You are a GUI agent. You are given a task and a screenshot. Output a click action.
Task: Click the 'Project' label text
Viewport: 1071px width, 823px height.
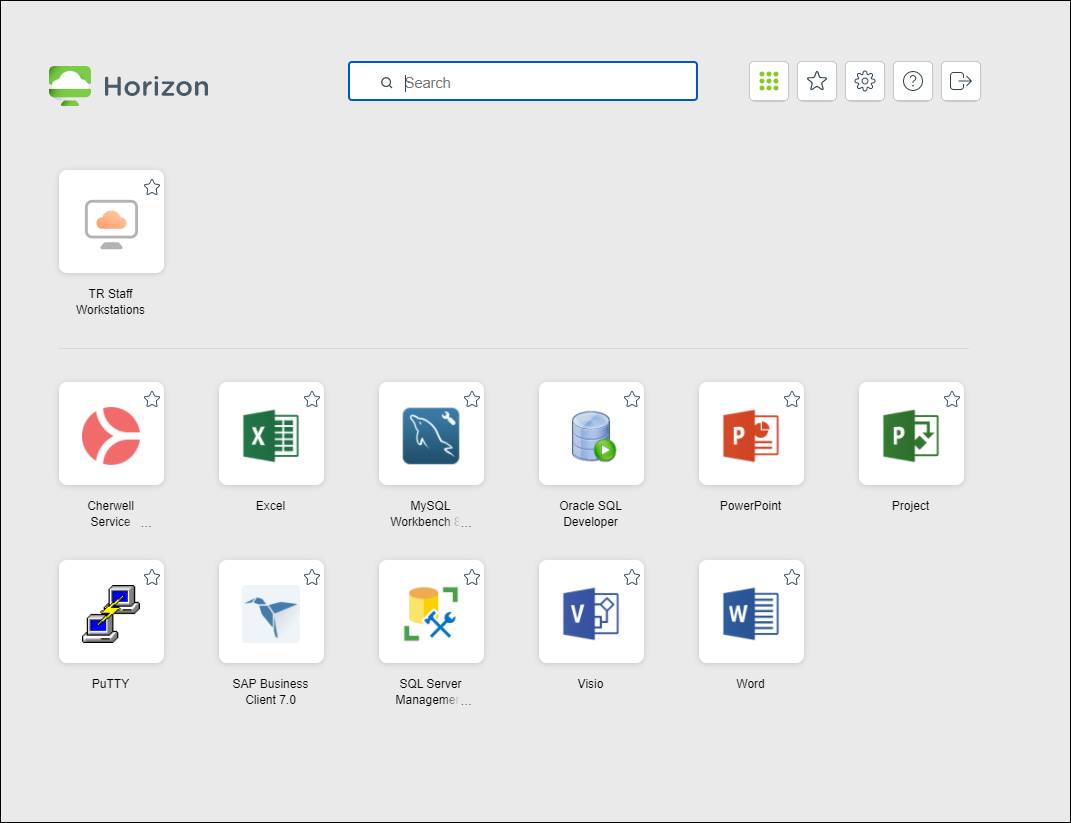pyautogui.click(x=910, y=505)
